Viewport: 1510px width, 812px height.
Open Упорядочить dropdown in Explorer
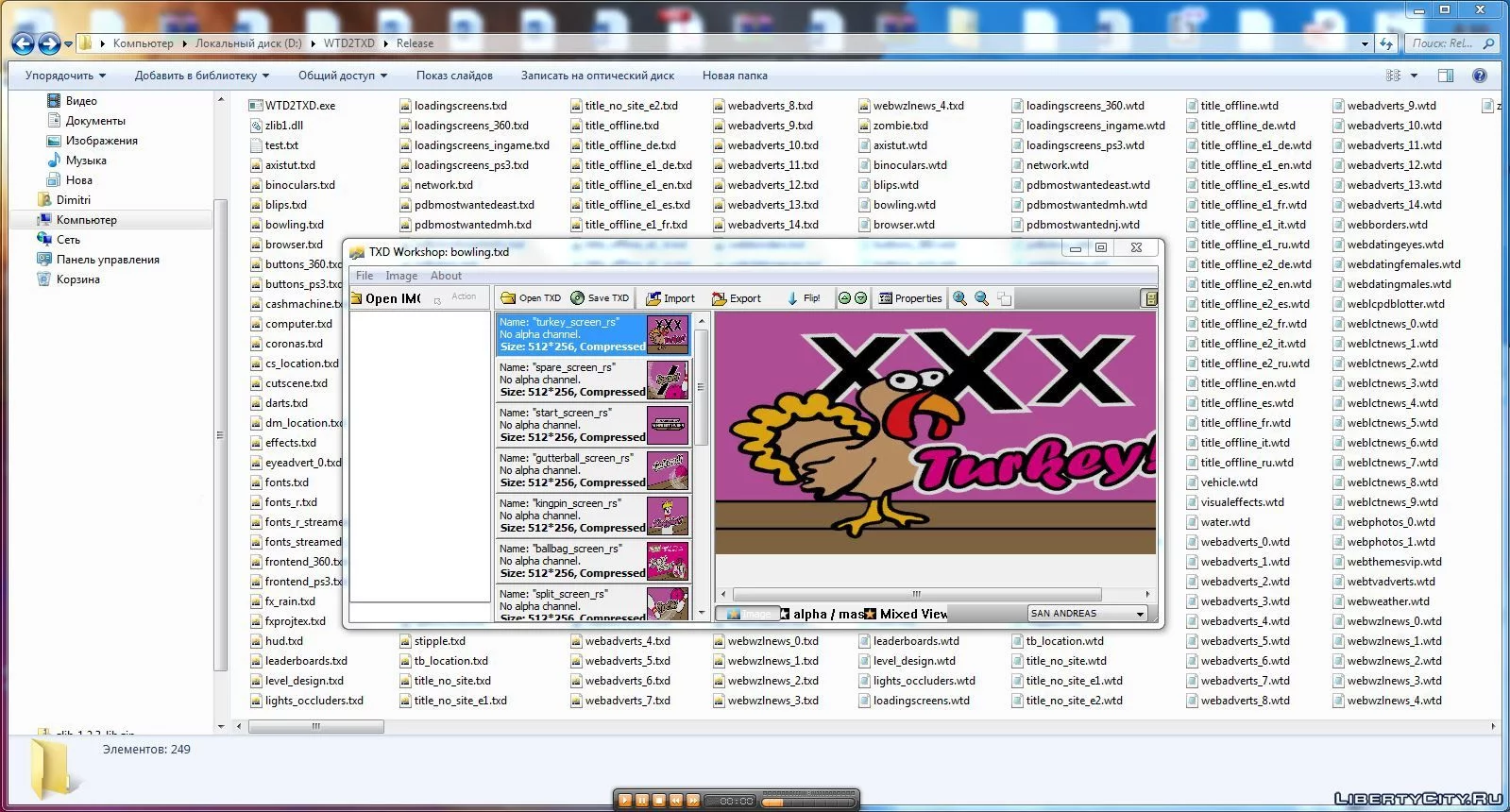click(65, 76)
